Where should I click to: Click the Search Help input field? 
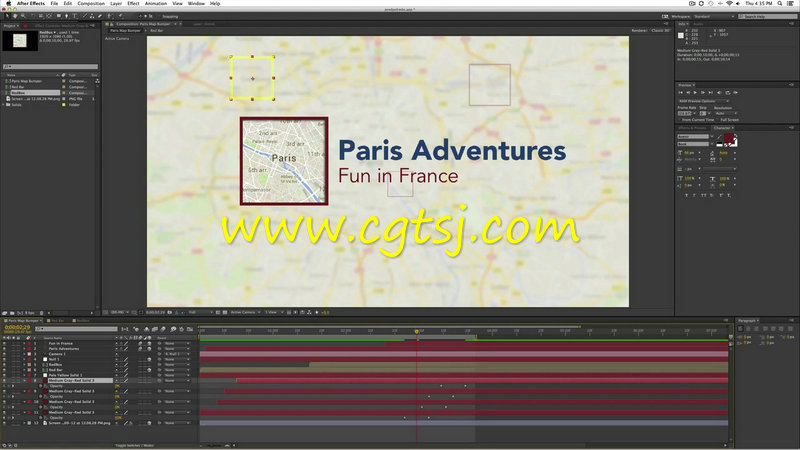[x=770, y=16]
